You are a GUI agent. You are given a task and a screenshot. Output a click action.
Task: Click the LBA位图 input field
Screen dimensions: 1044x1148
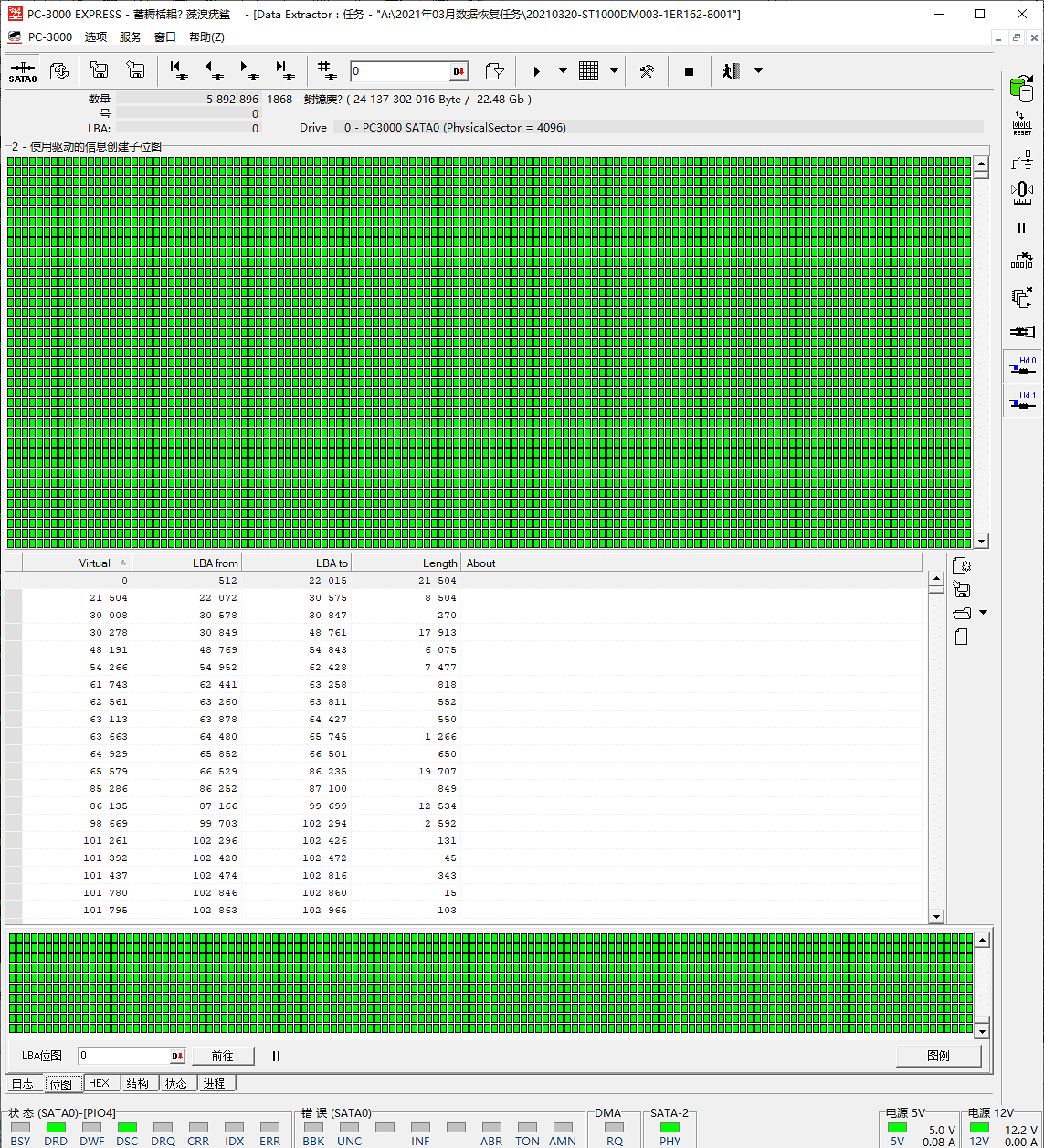click(x=124, y=1056)
